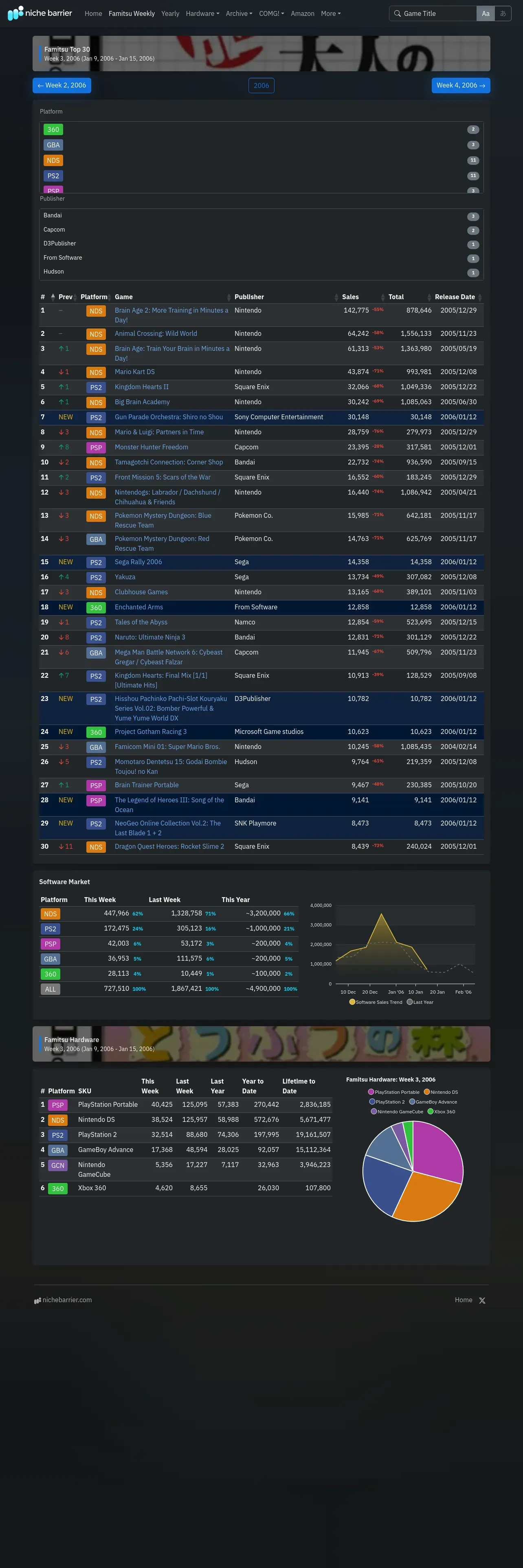This screenshot has height=1568, width=523.
Task: Toggle the 360 filter in the Platform list
Action: pyautogui.click(x=261, y=130)
